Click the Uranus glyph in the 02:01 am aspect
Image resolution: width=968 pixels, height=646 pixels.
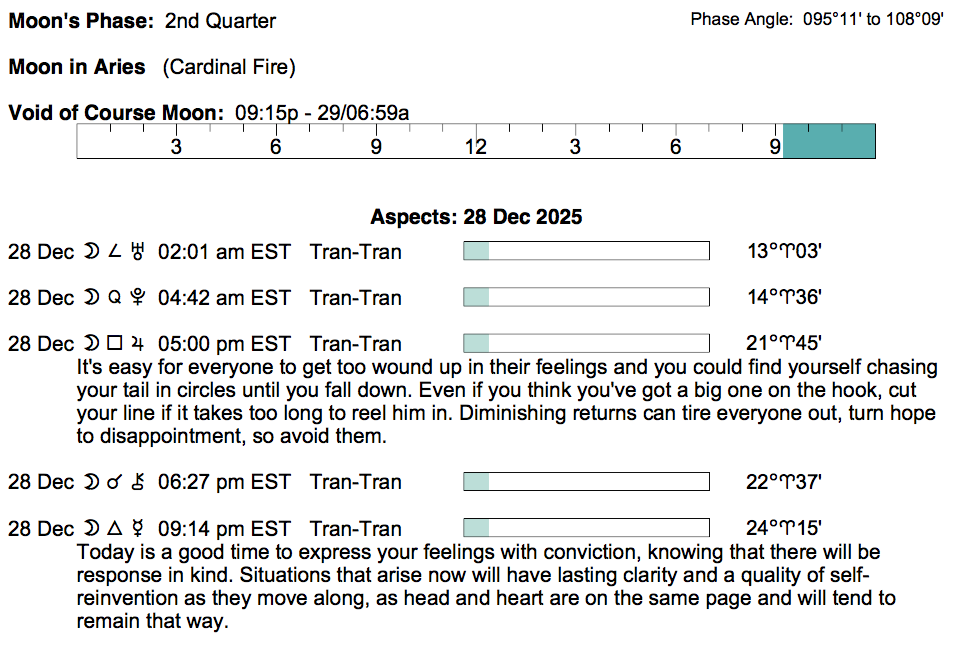coord(138,251)
